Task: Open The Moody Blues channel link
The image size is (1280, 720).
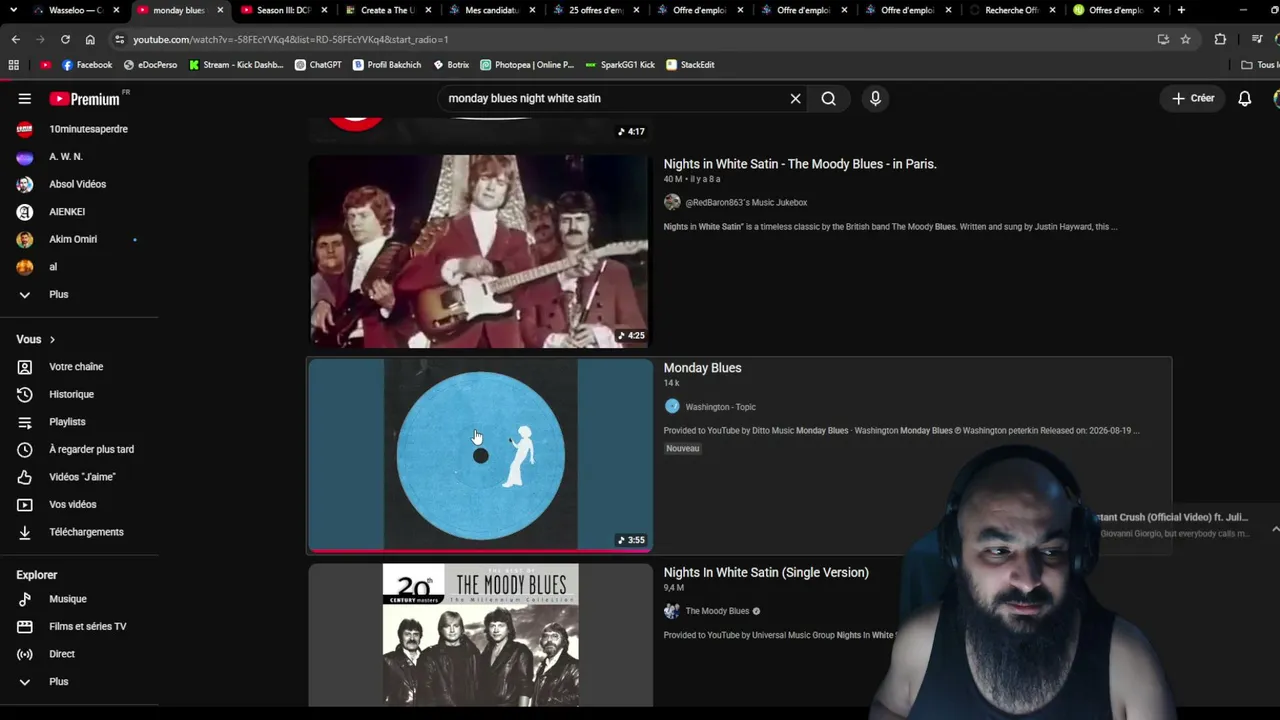Action: [x=717, y=611]
